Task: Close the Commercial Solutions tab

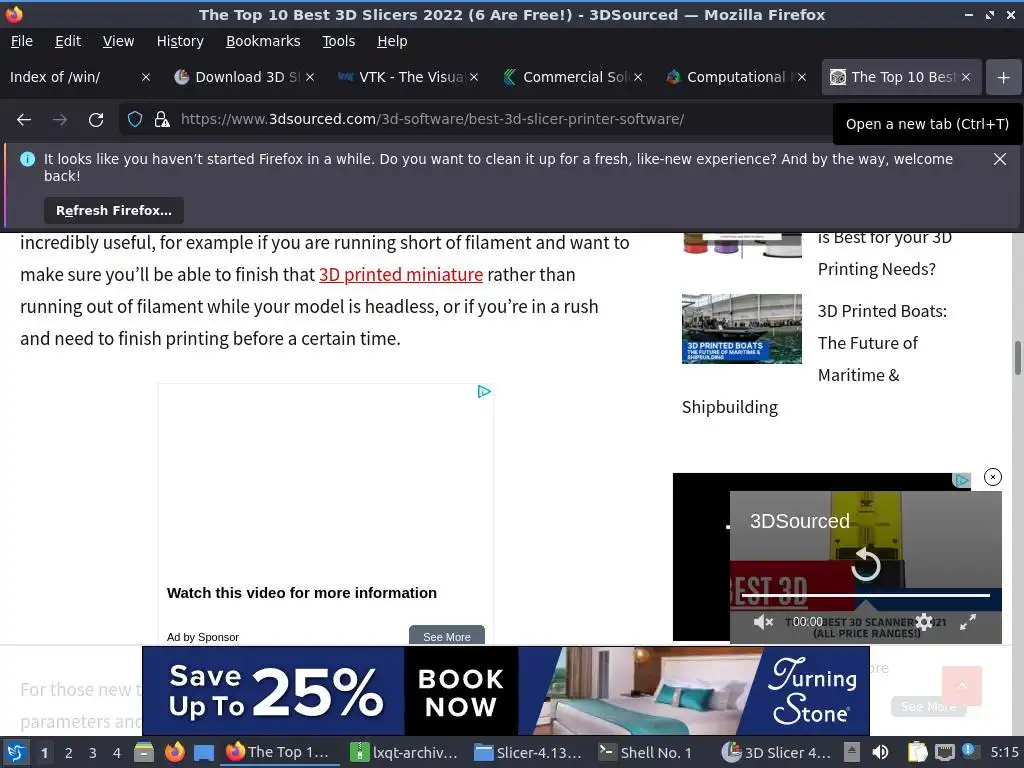Action: [x=638, y=77]
